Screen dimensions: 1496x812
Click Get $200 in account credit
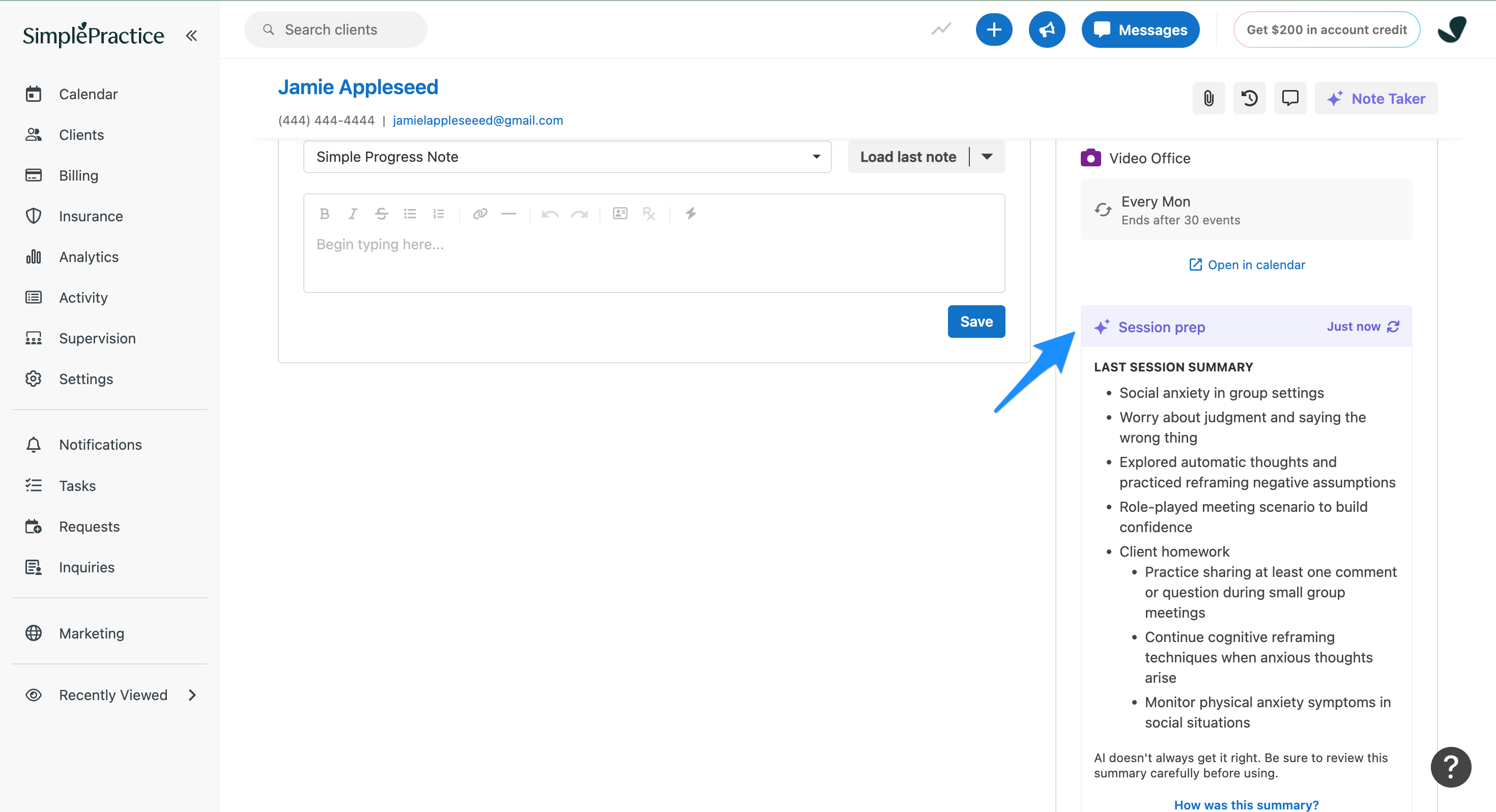(1327, 30)
